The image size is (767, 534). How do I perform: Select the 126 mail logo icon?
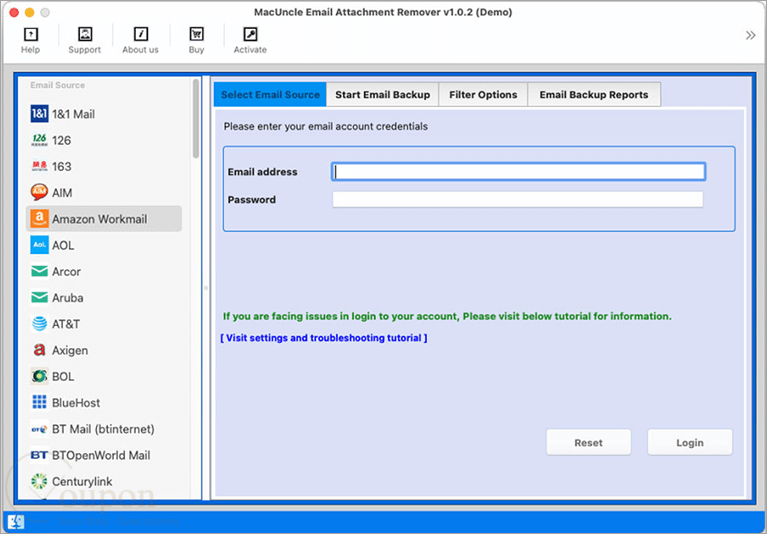[39, 140]
